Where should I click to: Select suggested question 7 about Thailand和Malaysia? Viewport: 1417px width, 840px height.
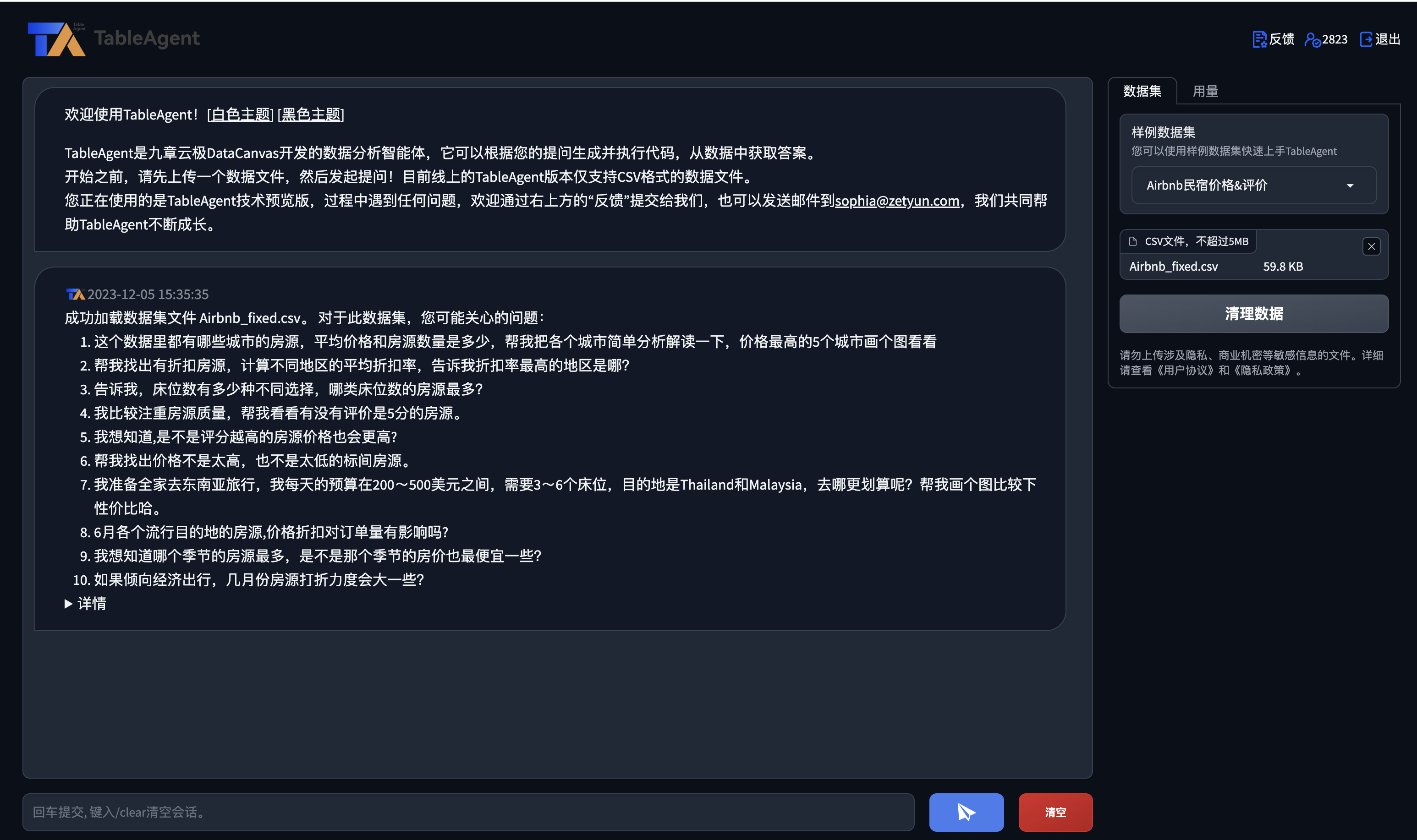(x=565, y=496)
